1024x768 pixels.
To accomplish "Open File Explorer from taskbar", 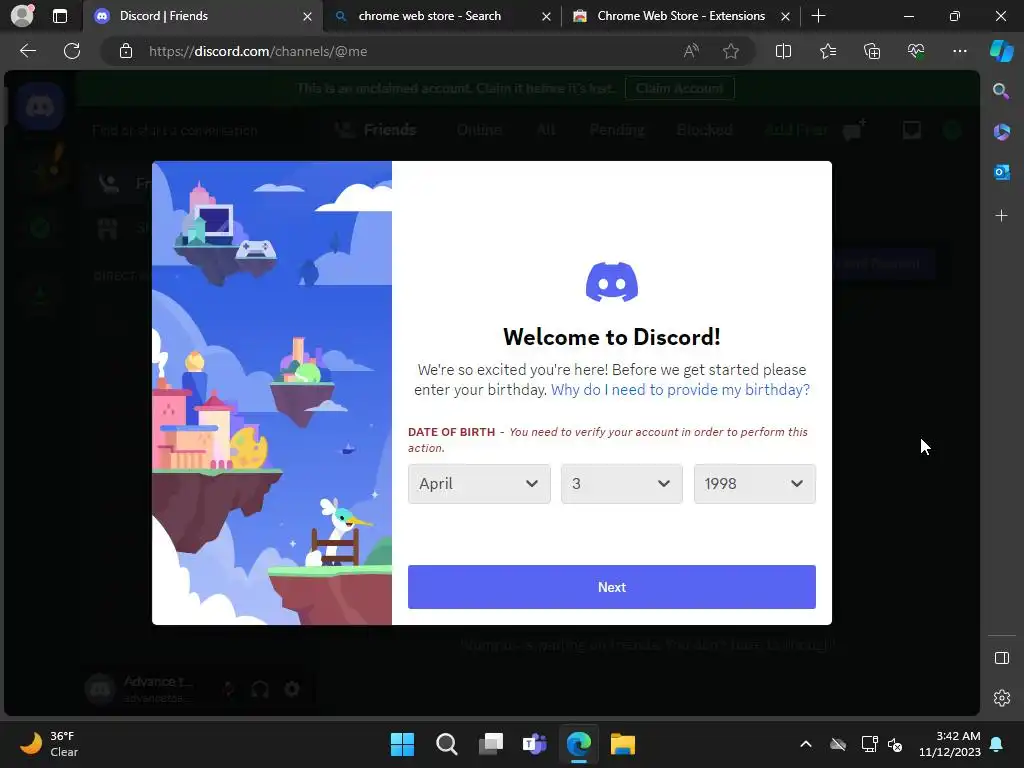I will click(622, 744).
